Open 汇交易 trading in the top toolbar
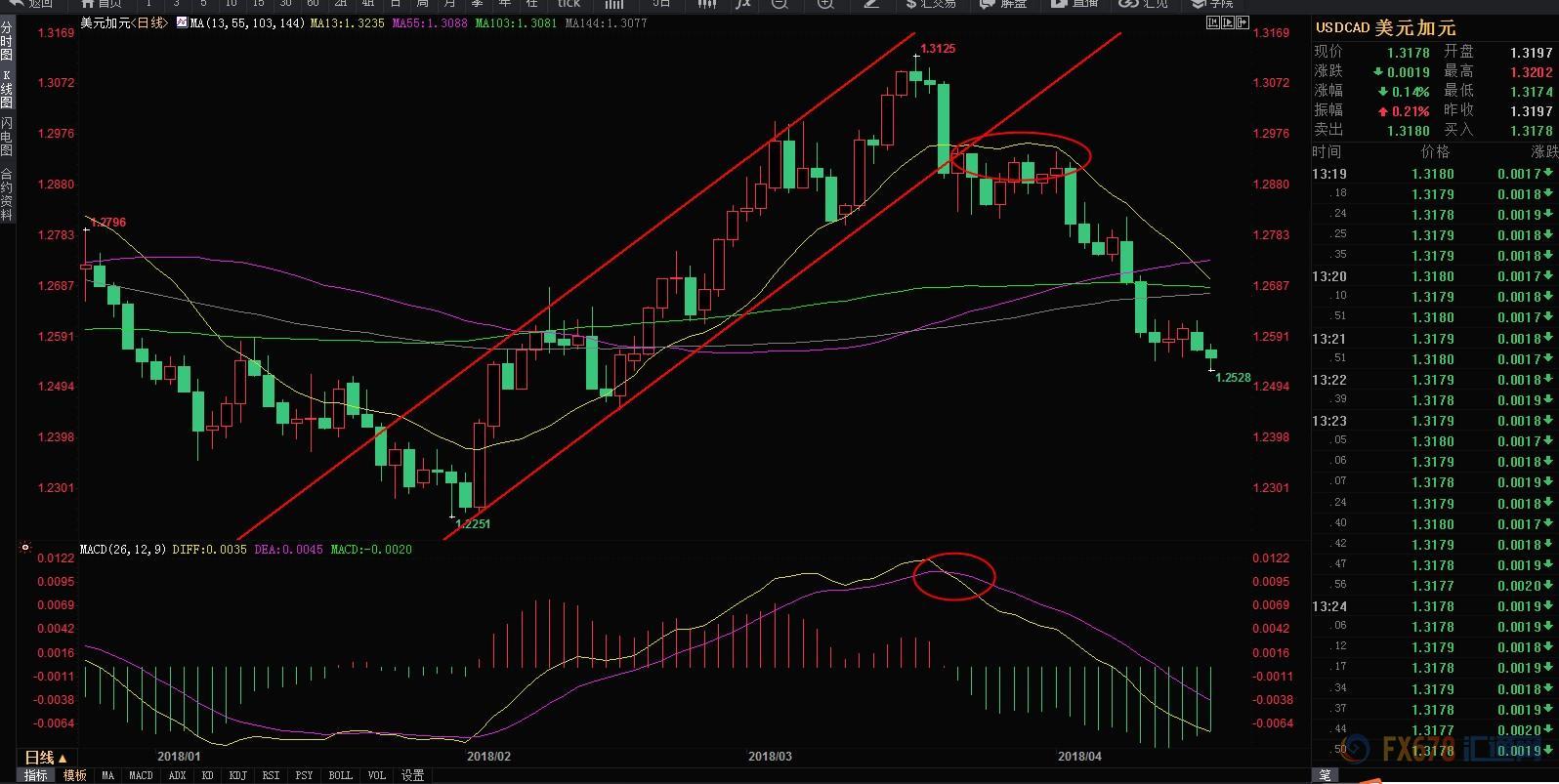Viewport: 1559px width, 784px height. (931, 4)
